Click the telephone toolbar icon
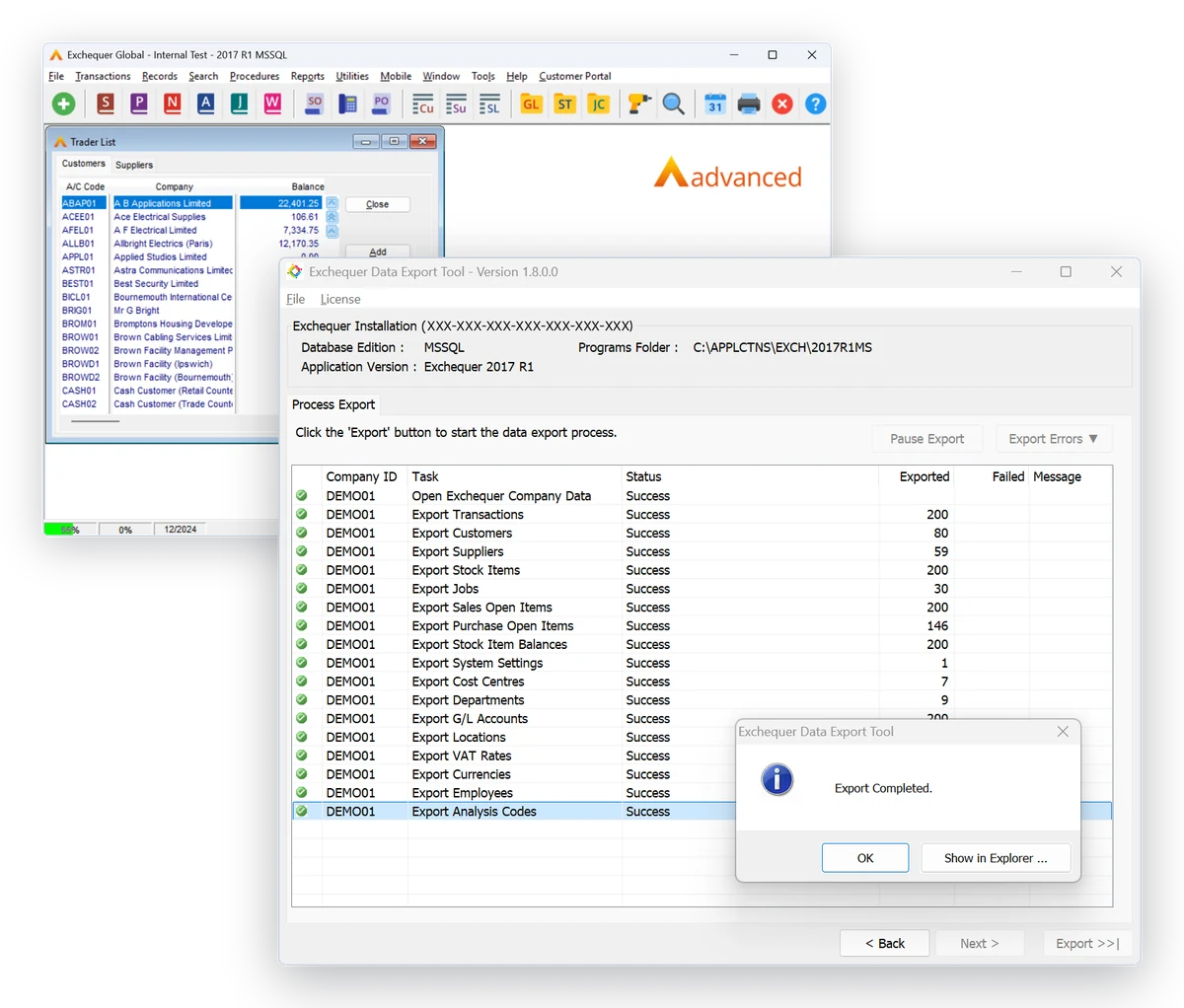 [x=347, y=103]
